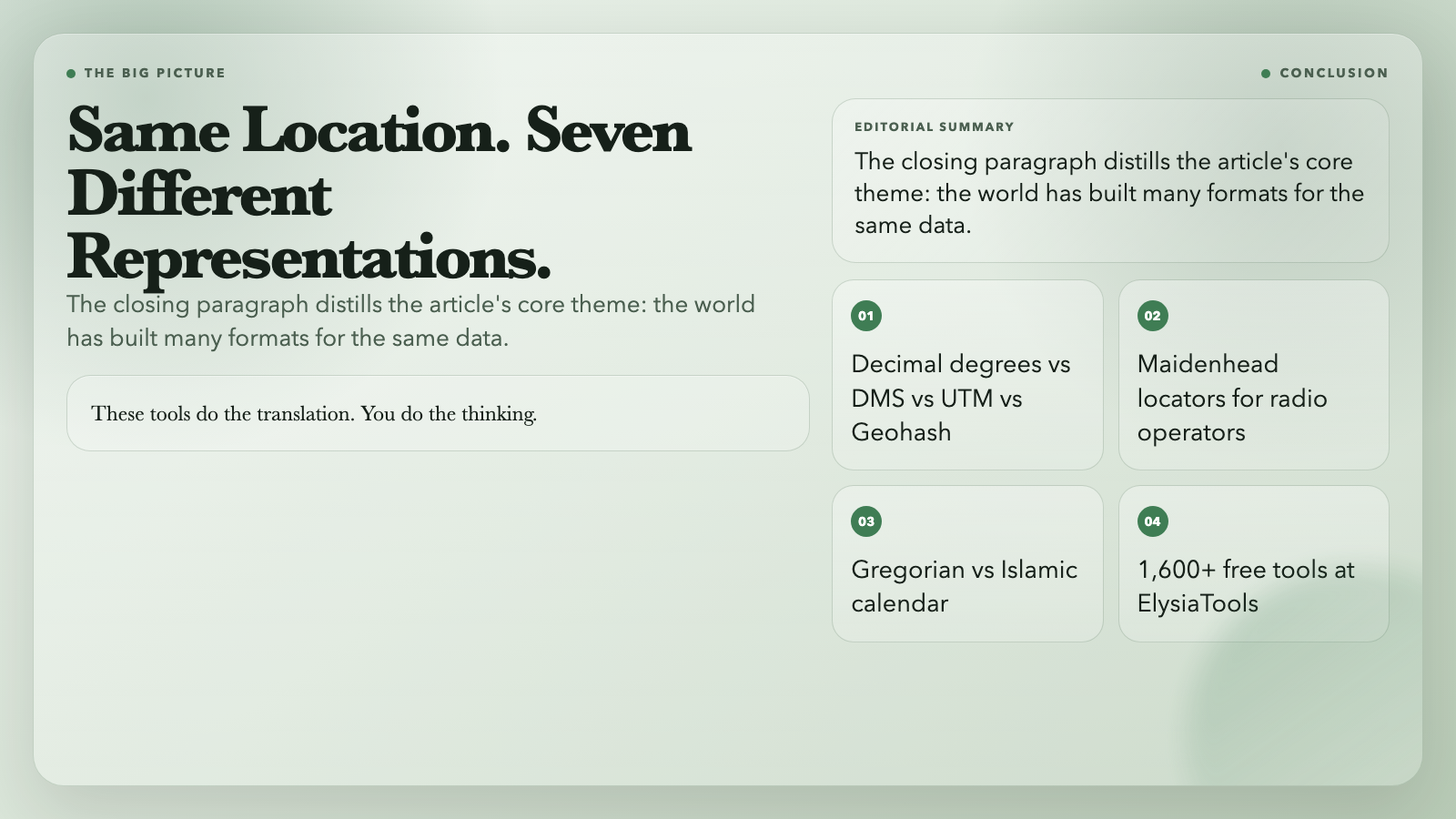Click the green dot beside CONCLUSION
1456x819 pixels.
click(1266, 74)
